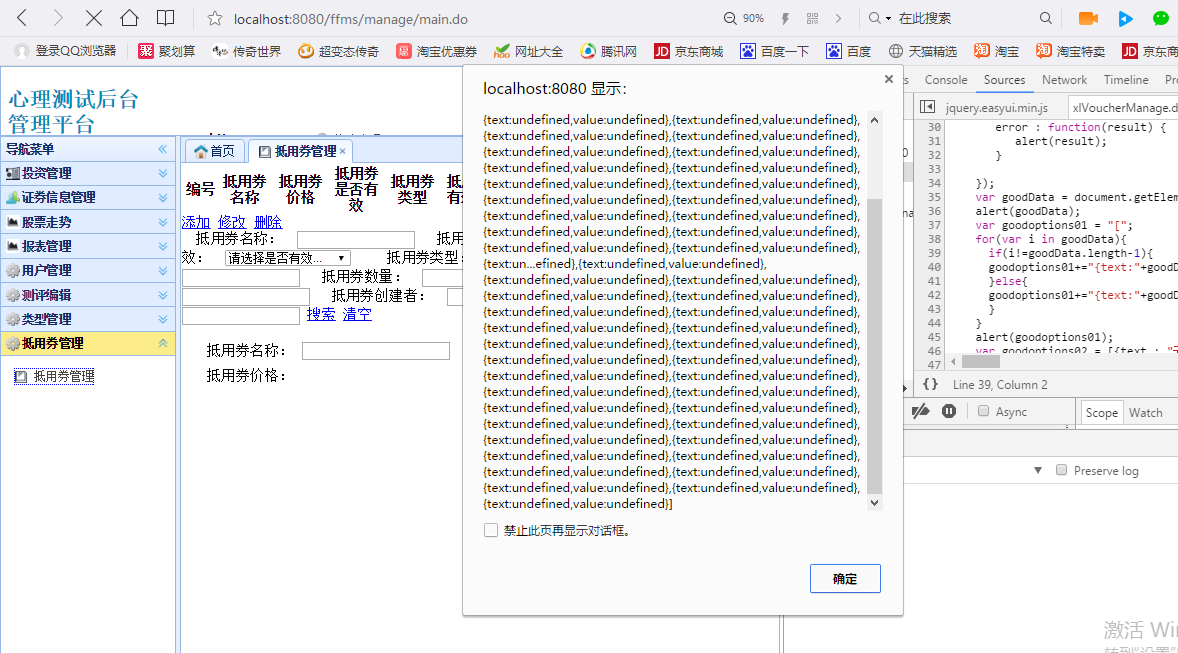Open the 聚划算 bookmark
Image resolution: width=1178 pixels, height=653 pixels.
click(x=167, y=51)
